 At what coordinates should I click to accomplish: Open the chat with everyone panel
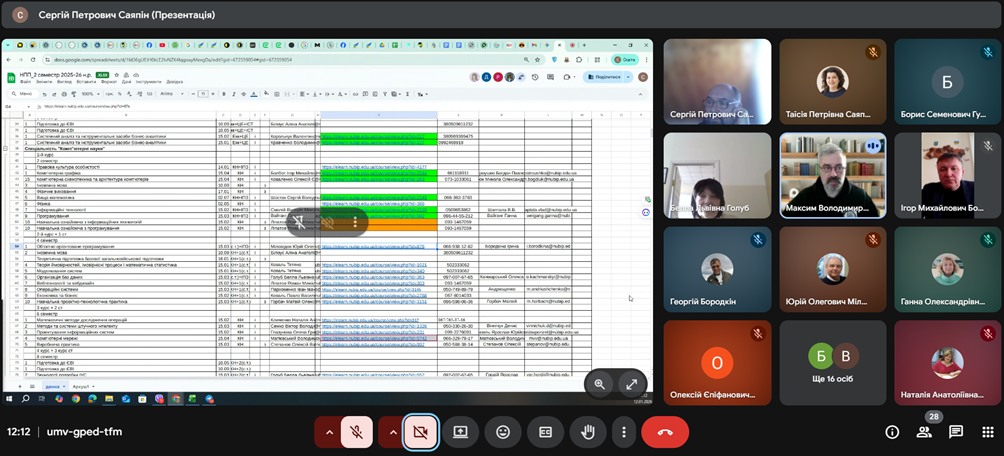point(956,432)
